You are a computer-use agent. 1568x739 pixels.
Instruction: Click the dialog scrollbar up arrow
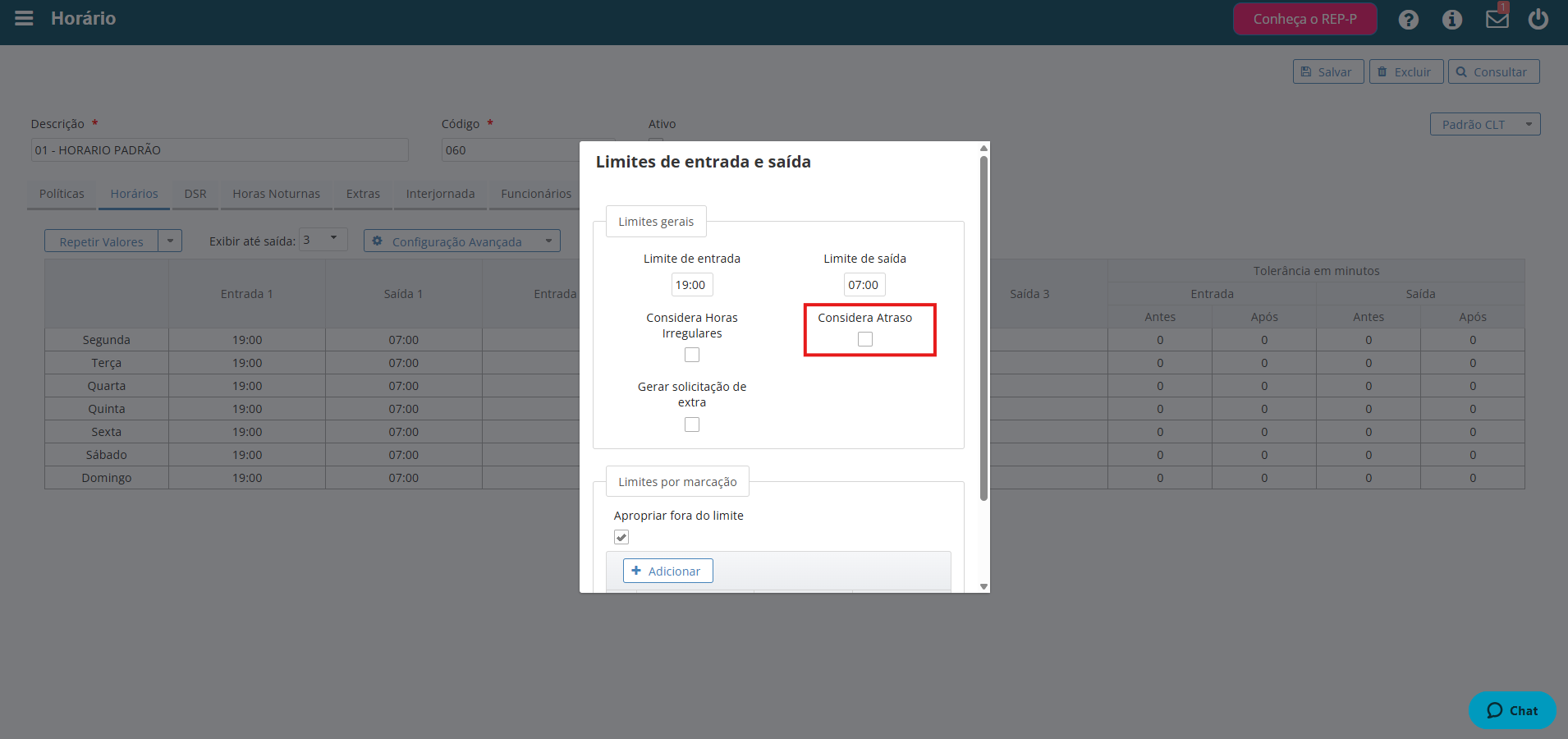coord(983,149)
